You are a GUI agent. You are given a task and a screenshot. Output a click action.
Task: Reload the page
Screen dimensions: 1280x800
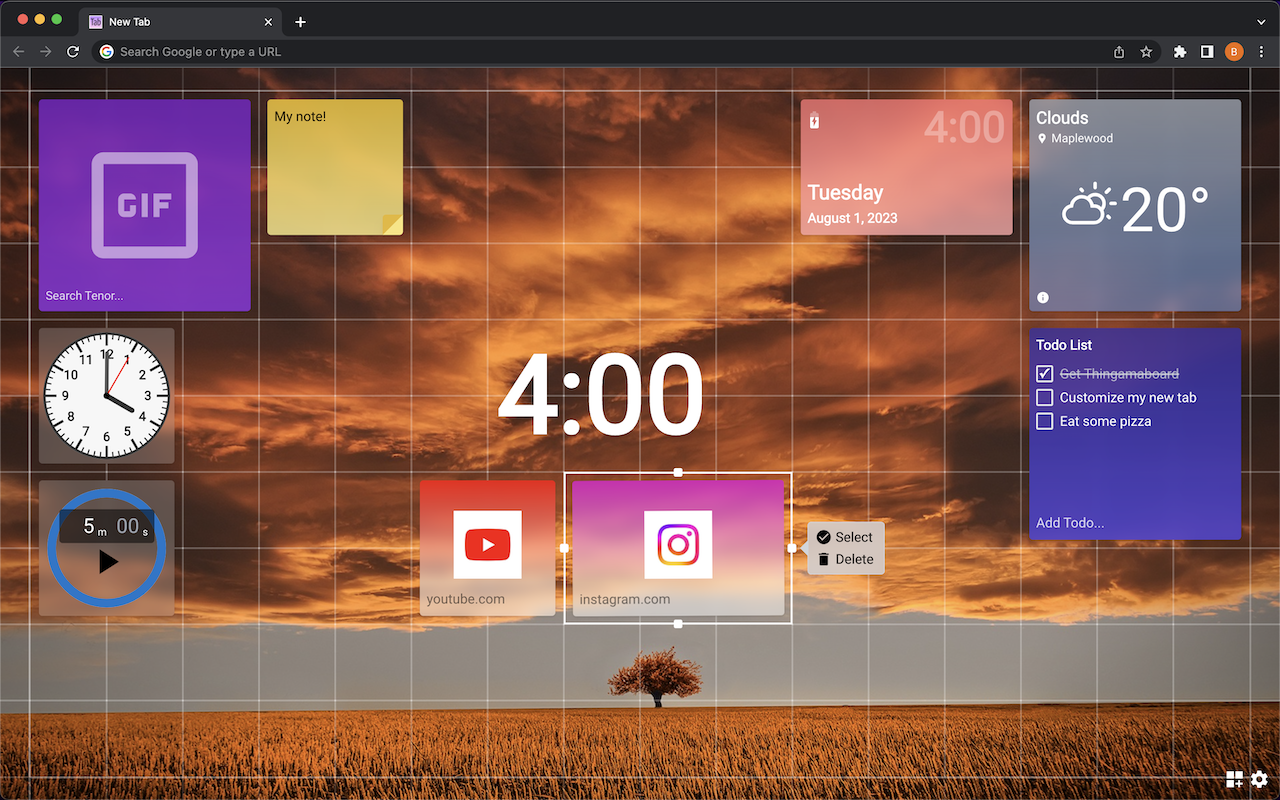[73, 52]
